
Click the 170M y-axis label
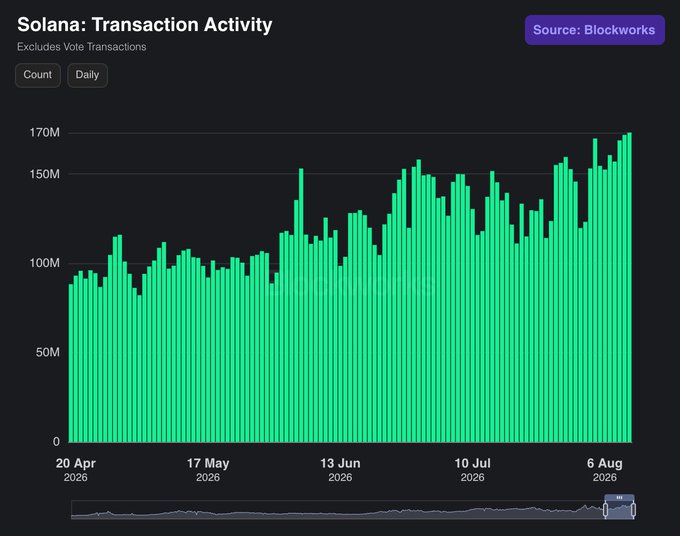pos(45,133)
